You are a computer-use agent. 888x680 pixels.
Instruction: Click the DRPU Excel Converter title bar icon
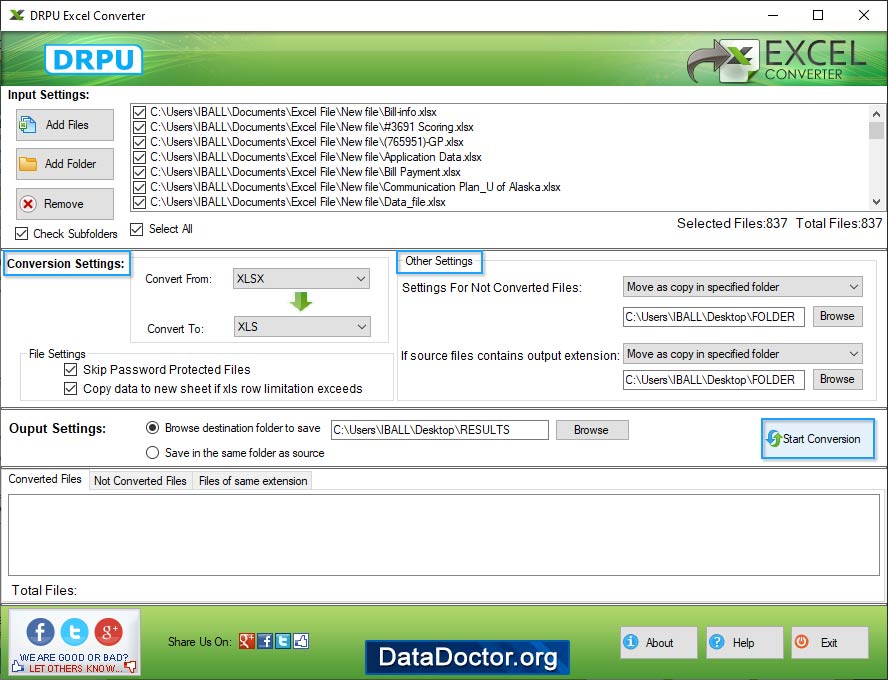pyautogui.click(x=17, y=15)
